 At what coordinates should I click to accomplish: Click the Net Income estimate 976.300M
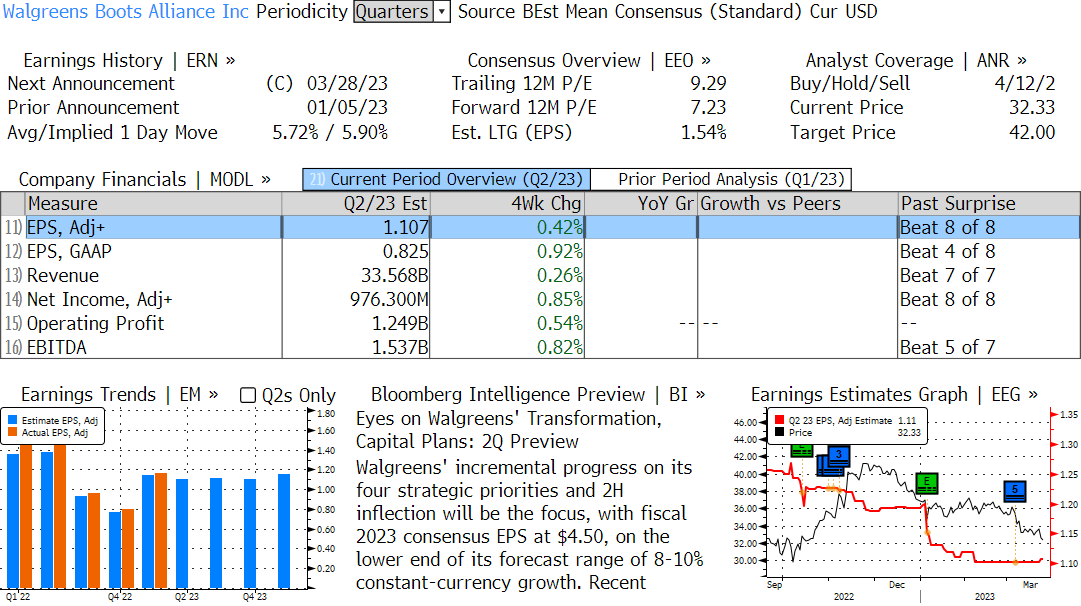(389, 299)
